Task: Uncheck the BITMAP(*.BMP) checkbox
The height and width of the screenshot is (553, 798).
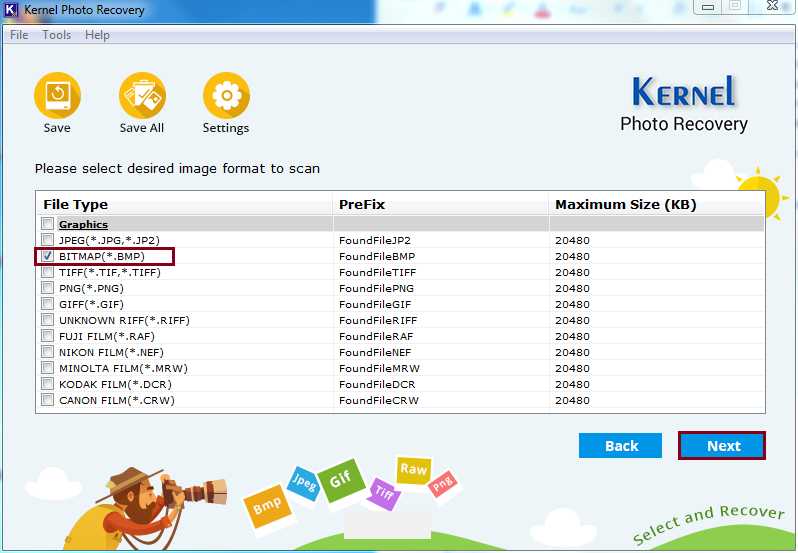Action: point(47,256)
